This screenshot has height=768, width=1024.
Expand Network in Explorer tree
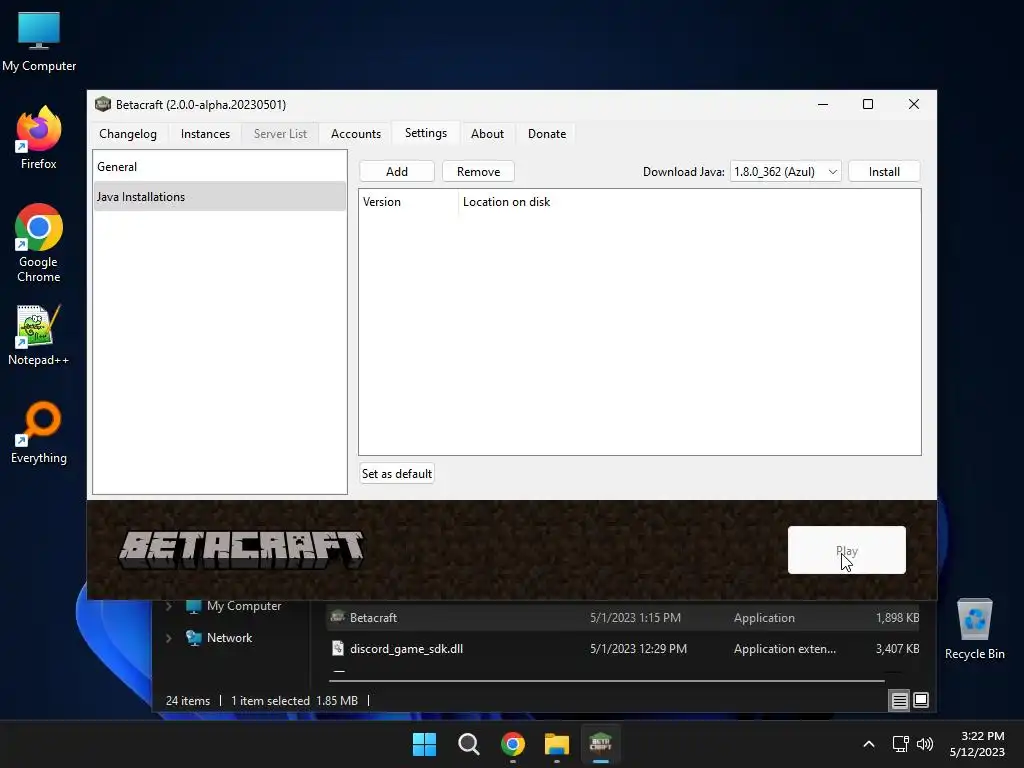tap(168, 638)
